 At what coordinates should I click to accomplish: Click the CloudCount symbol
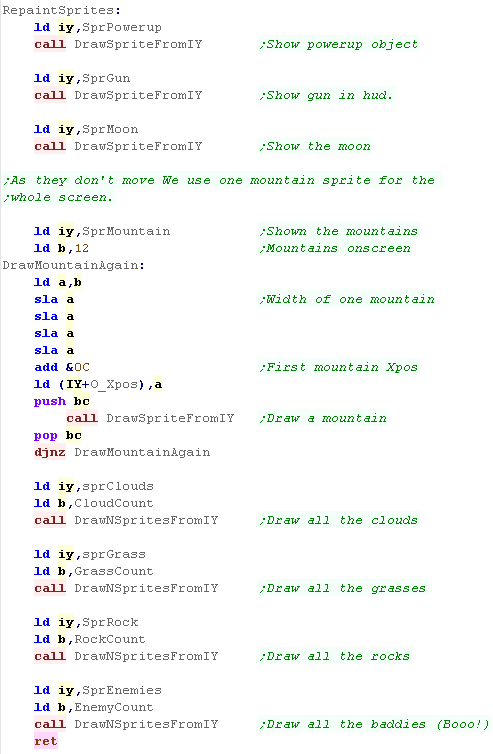tap(114, 503)
